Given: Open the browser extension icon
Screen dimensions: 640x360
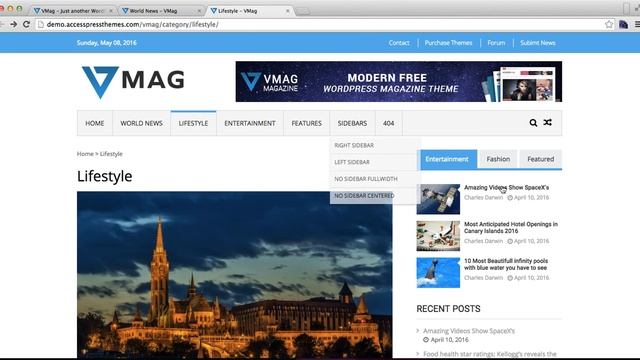Looking at the screenshot, I should [623, 24].
